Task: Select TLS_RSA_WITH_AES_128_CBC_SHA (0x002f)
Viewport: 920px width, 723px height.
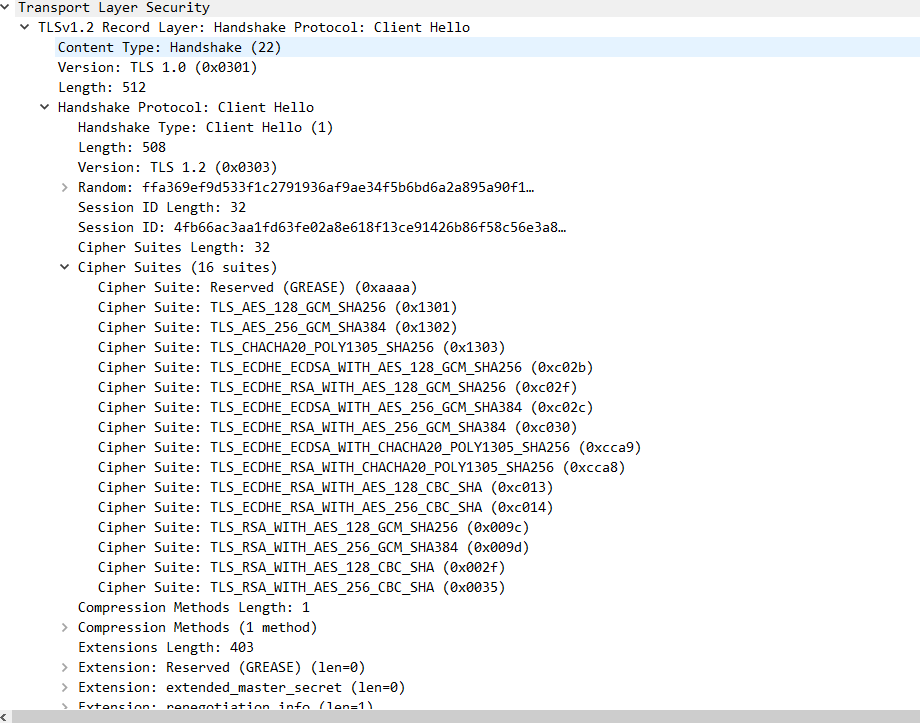Action: coord(302,567)
